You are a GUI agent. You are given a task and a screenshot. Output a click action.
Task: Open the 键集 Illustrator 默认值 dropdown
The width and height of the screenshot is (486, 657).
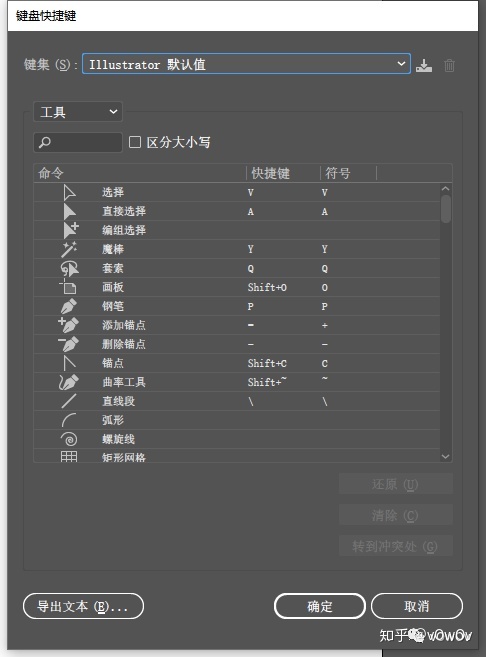click(x=246, y=64)
